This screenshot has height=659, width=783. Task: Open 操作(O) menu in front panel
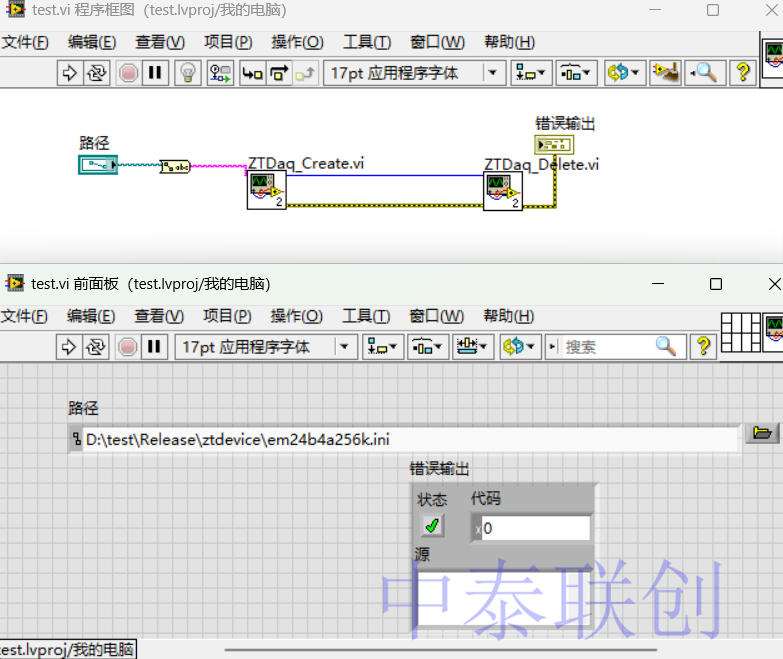(x=297, y=316)
